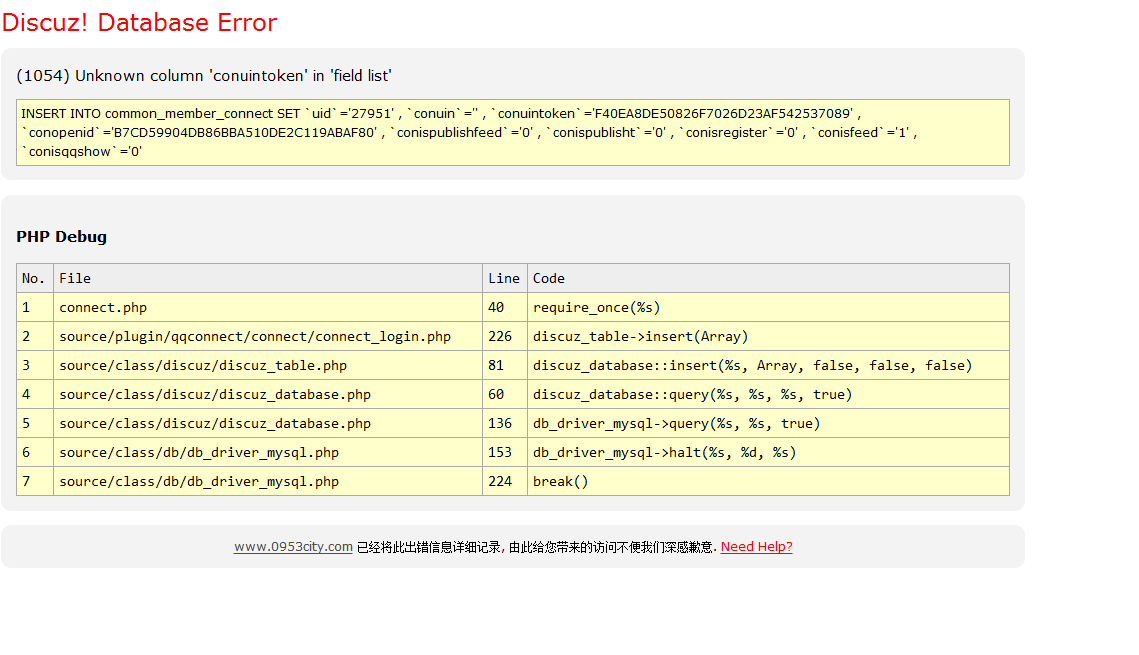Click row number 5 in the No. column

point(35,423)
